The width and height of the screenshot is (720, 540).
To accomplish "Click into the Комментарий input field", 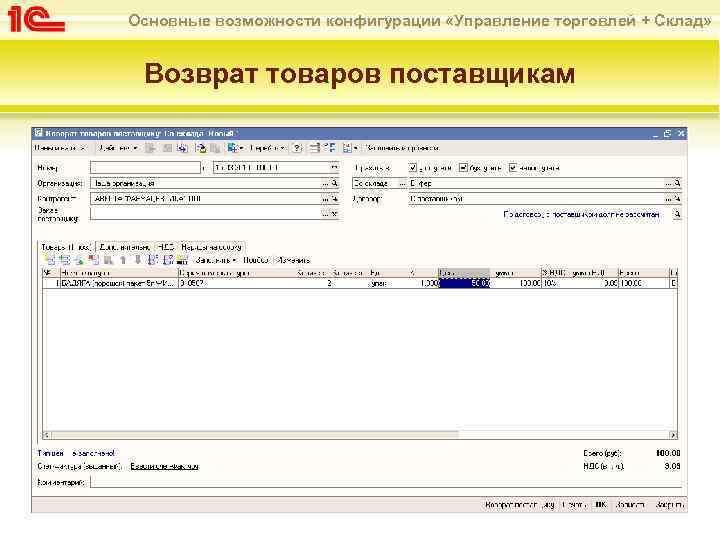I will pos(386,483).
